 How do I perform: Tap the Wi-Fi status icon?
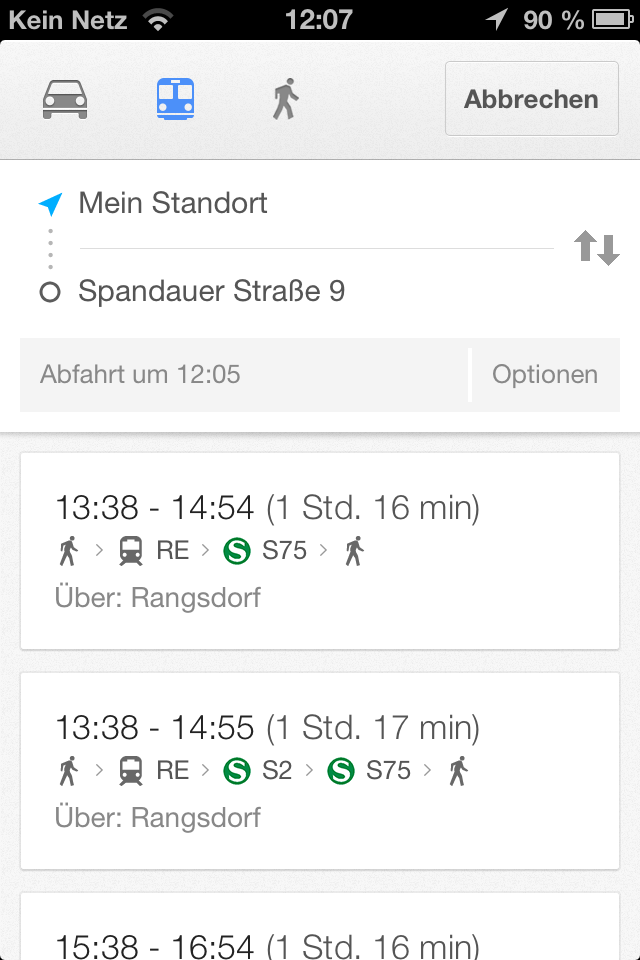pos(156,19)
